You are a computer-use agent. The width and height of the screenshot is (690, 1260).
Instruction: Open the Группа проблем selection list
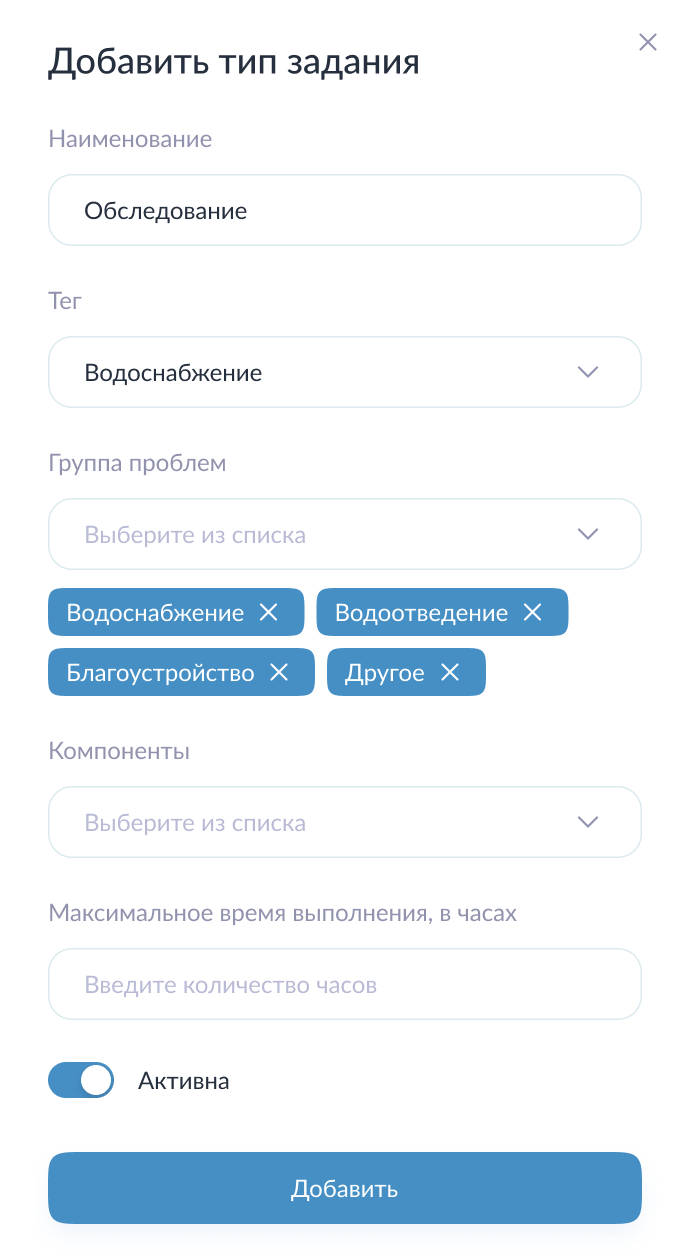(x=345, y=533)
